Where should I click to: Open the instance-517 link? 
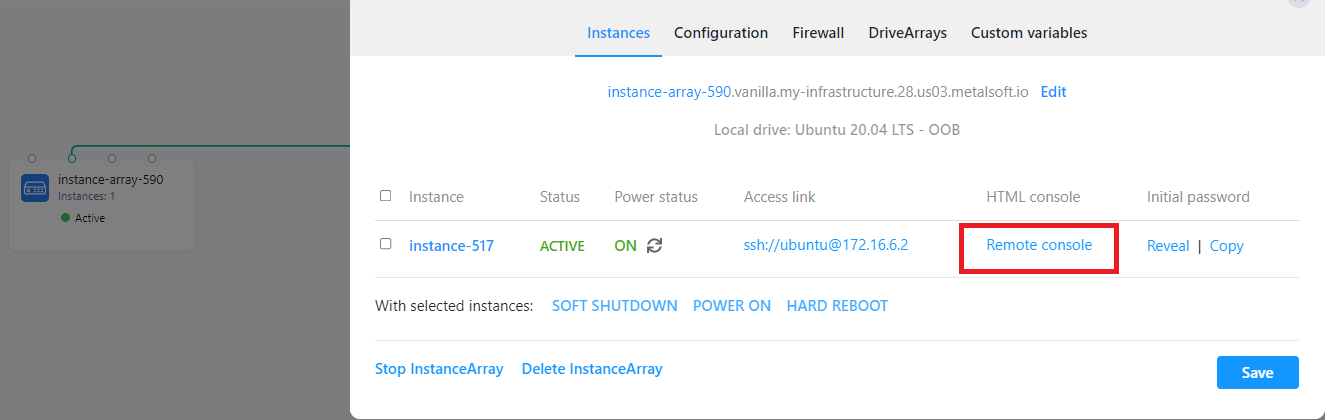click(x=451, y=246)
